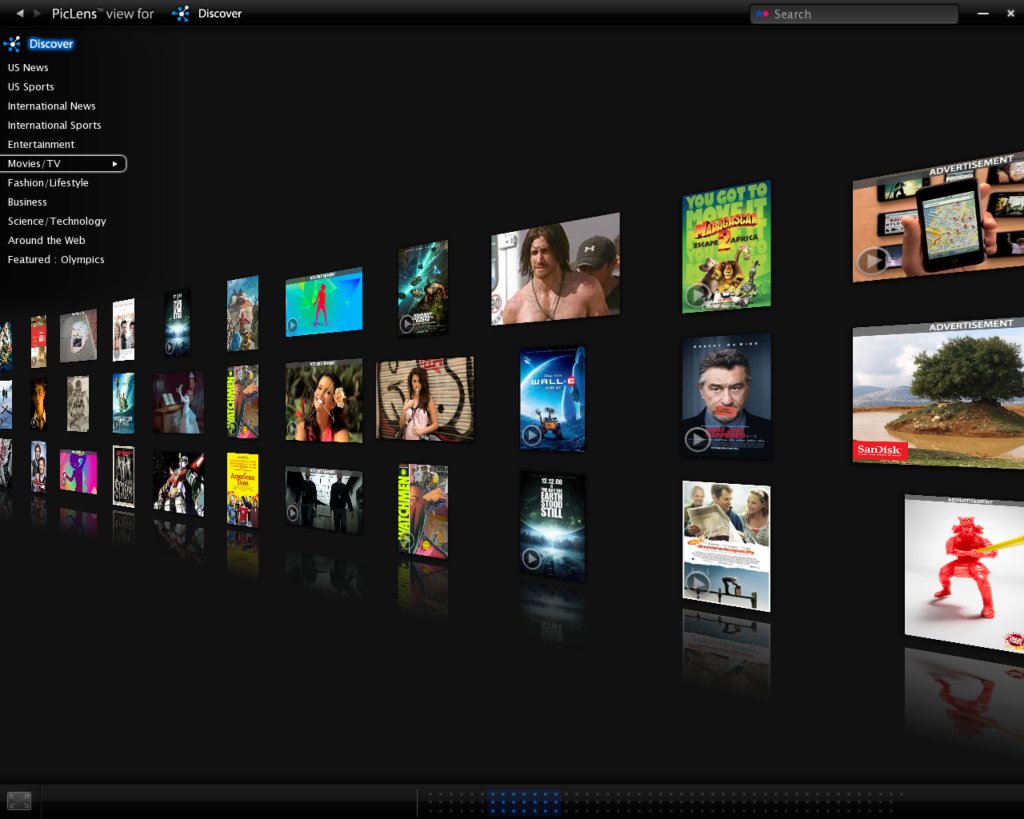The width and height of the screenshot is (1024, 819).
Task: Open the woman in white gown thumbnail
Action: (x=178, y=402)
